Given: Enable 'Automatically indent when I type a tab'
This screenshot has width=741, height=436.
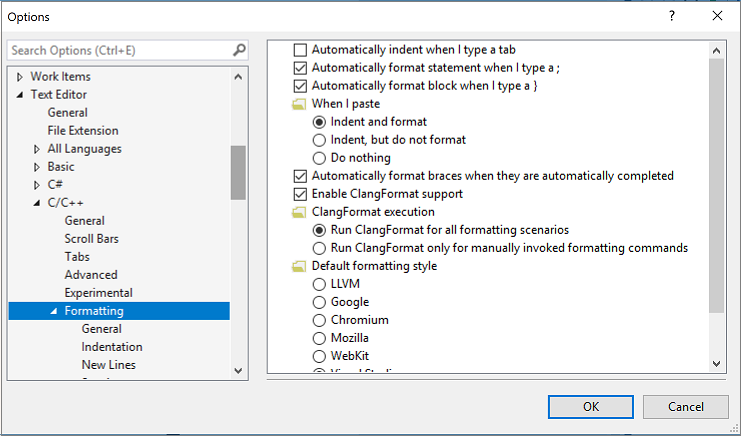Looking at the screenshot, I should tap(300, 50).
